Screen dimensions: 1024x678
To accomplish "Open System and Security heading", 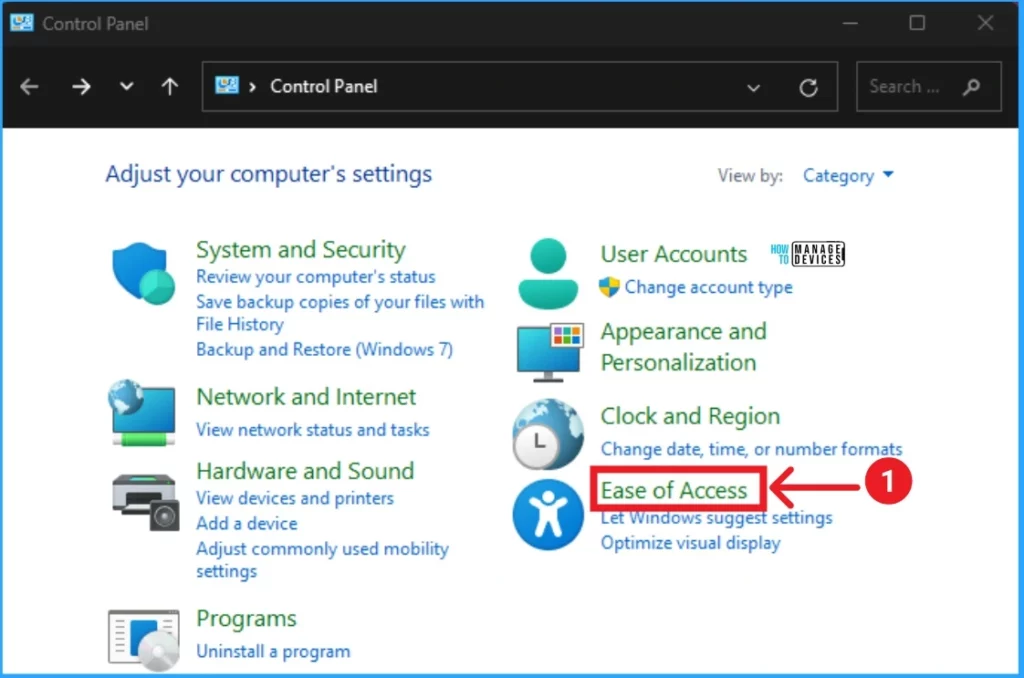I will (301, 250).
